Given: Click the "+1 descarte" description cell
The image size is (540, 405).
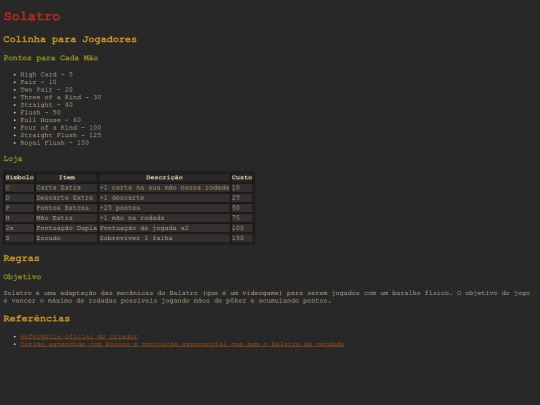Looking at the screenshot, I should click(x=164, y=198).
